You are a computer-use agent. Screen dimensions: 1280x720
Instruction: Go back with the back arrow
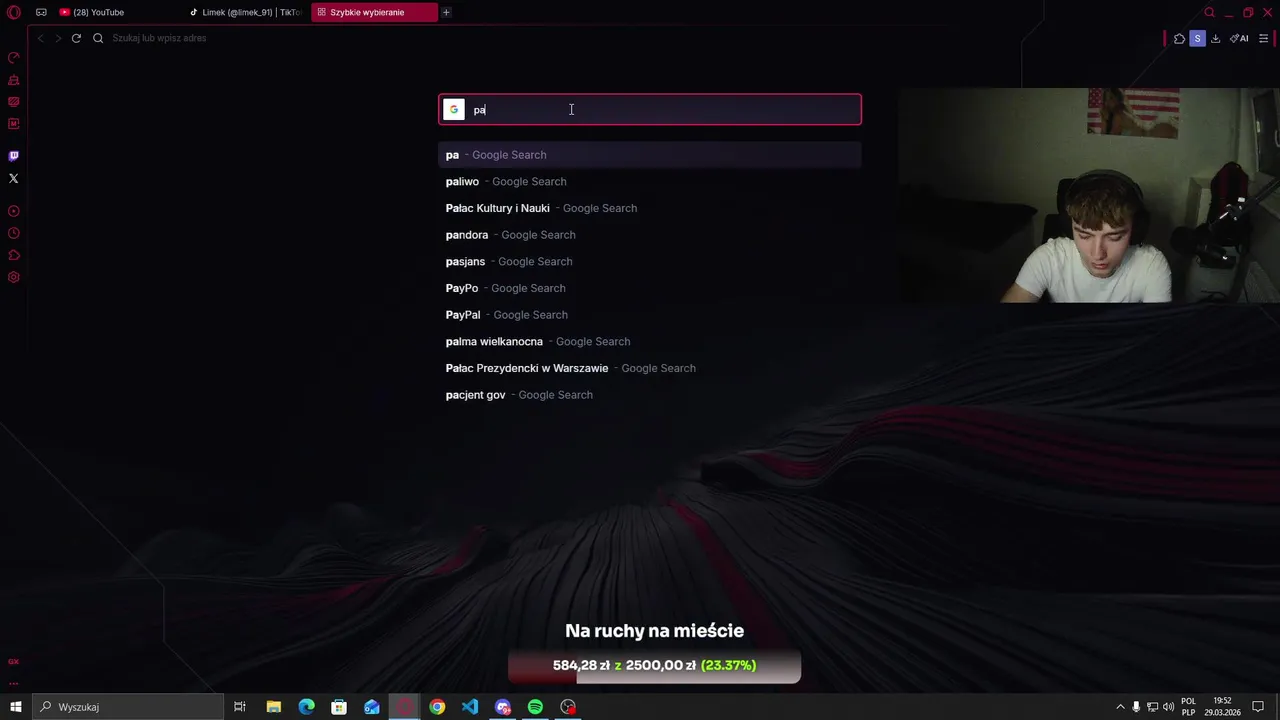coord(41,38)
